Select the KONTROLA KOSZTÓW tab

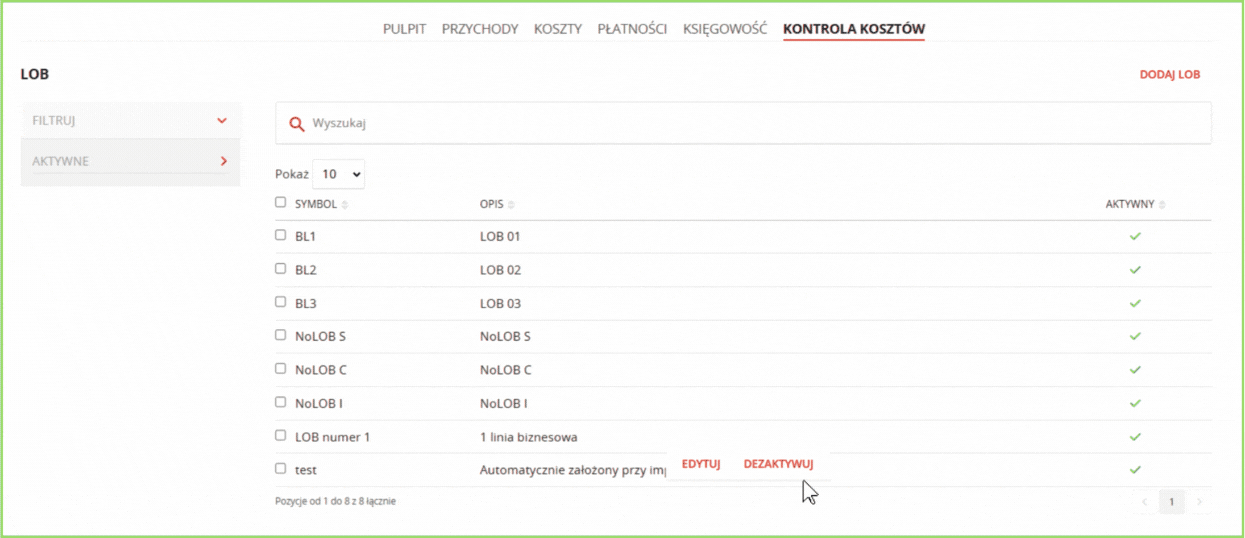pyautogui.click(x=854, y=29)
